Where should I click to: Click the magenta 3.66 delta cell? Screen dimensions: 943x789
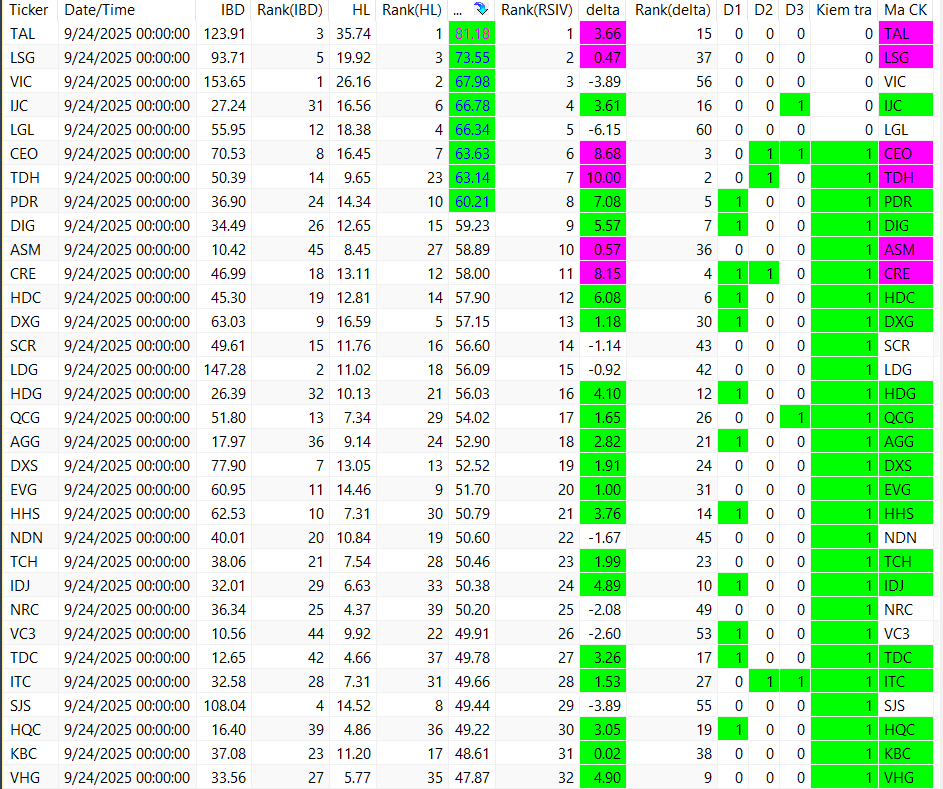[x=603, y=34]
